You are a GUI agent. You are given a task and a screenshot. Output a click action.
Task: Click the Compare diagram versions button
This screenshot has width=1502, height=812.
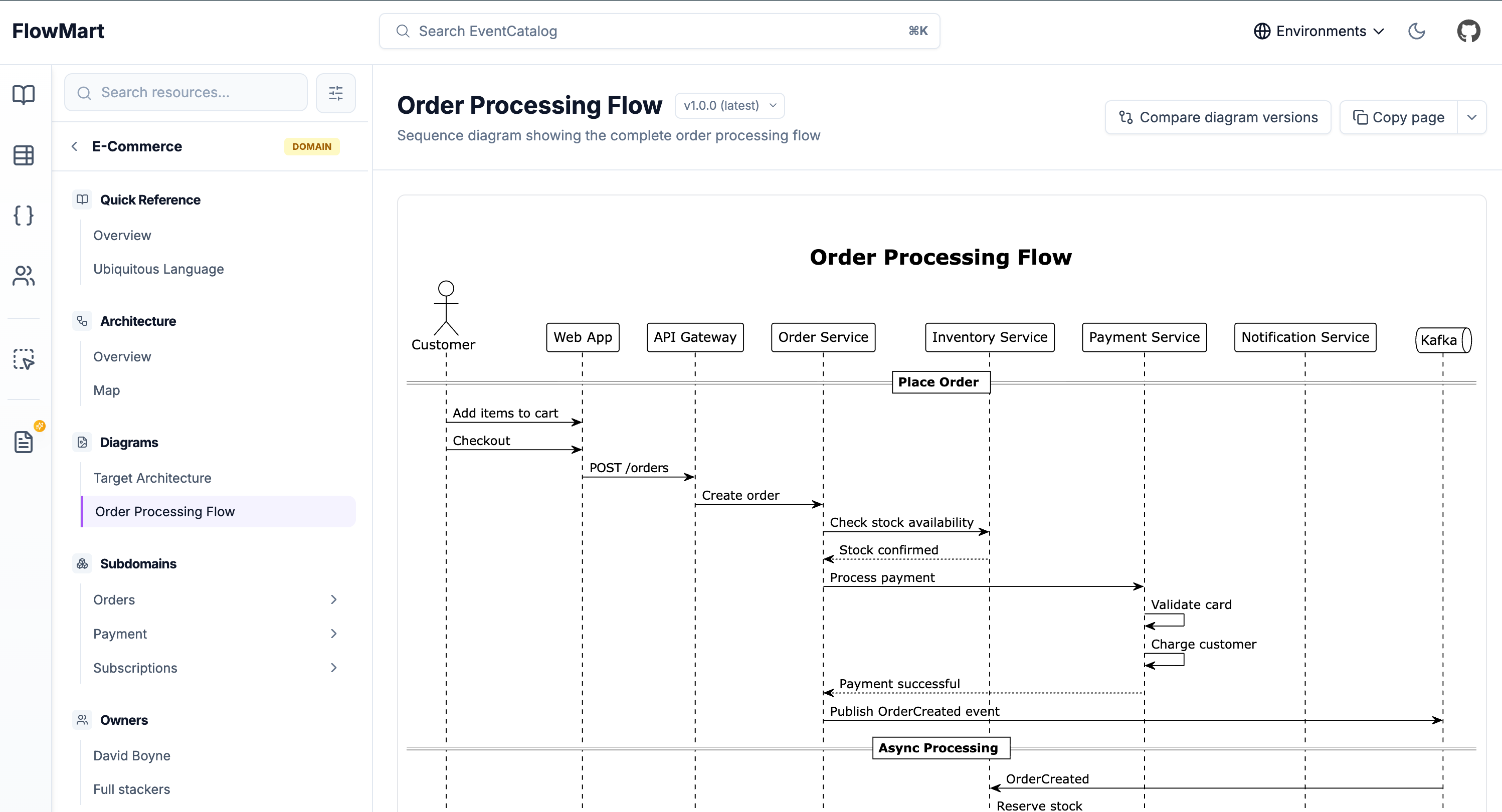[x=1217, y=117]
